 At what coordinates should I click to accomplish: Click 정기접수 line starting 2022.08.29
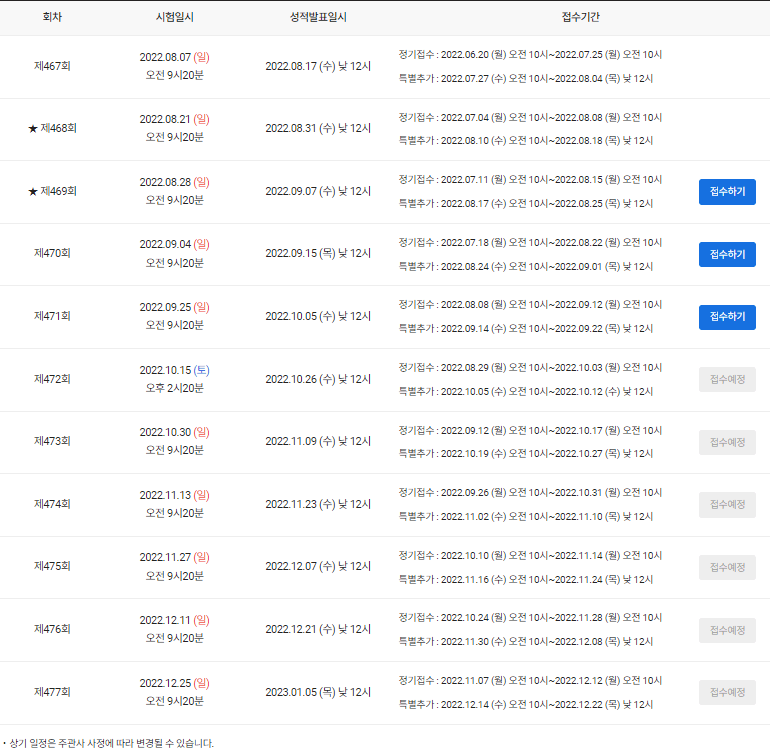pyautogui.click(x=530, y=368)
